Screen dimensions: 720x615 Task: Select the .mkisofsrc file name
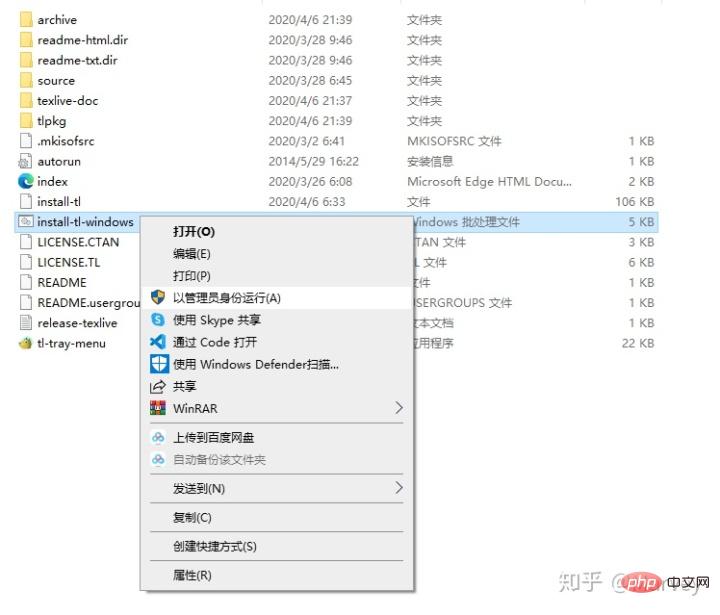pyautogui.click(x=66, y=141)
